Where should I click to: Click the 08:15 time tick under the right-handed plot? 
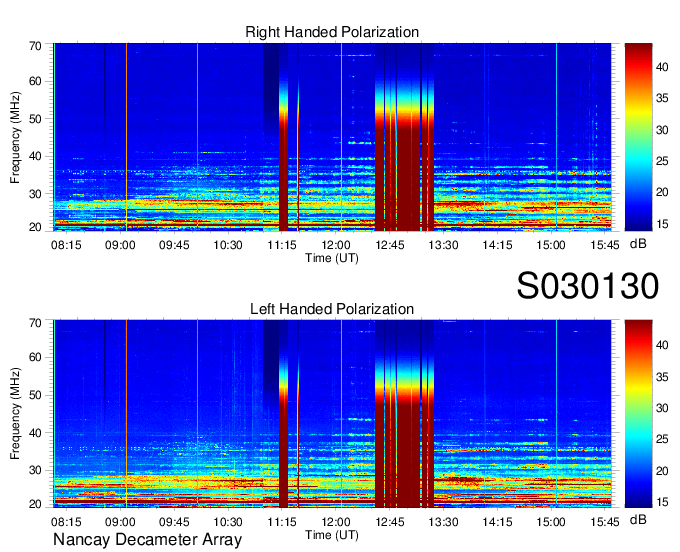66,245
